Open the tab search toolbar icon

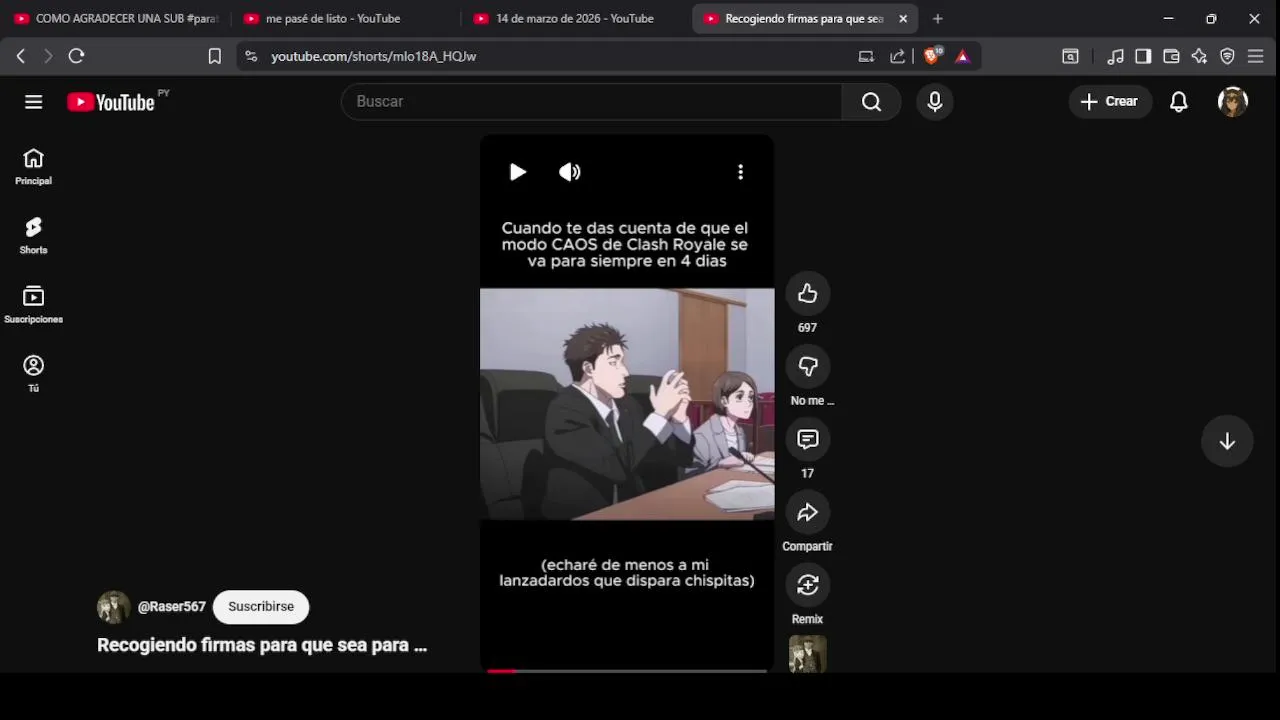tap(1070, 57)
